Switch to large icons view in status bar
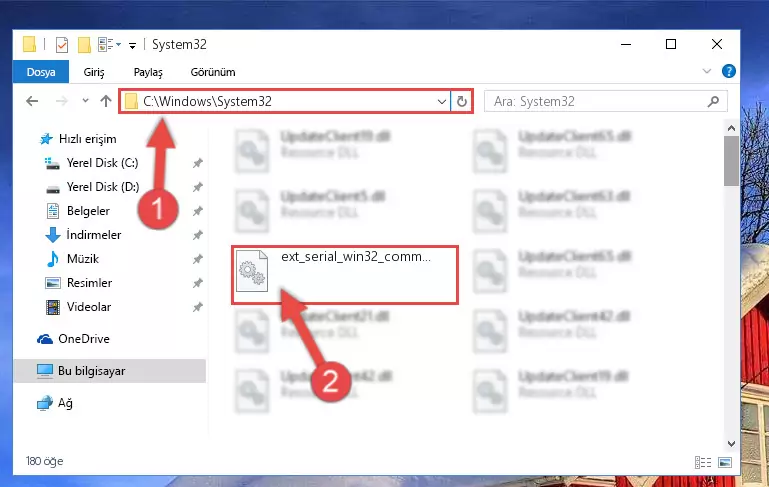 (x=725, y=462)
